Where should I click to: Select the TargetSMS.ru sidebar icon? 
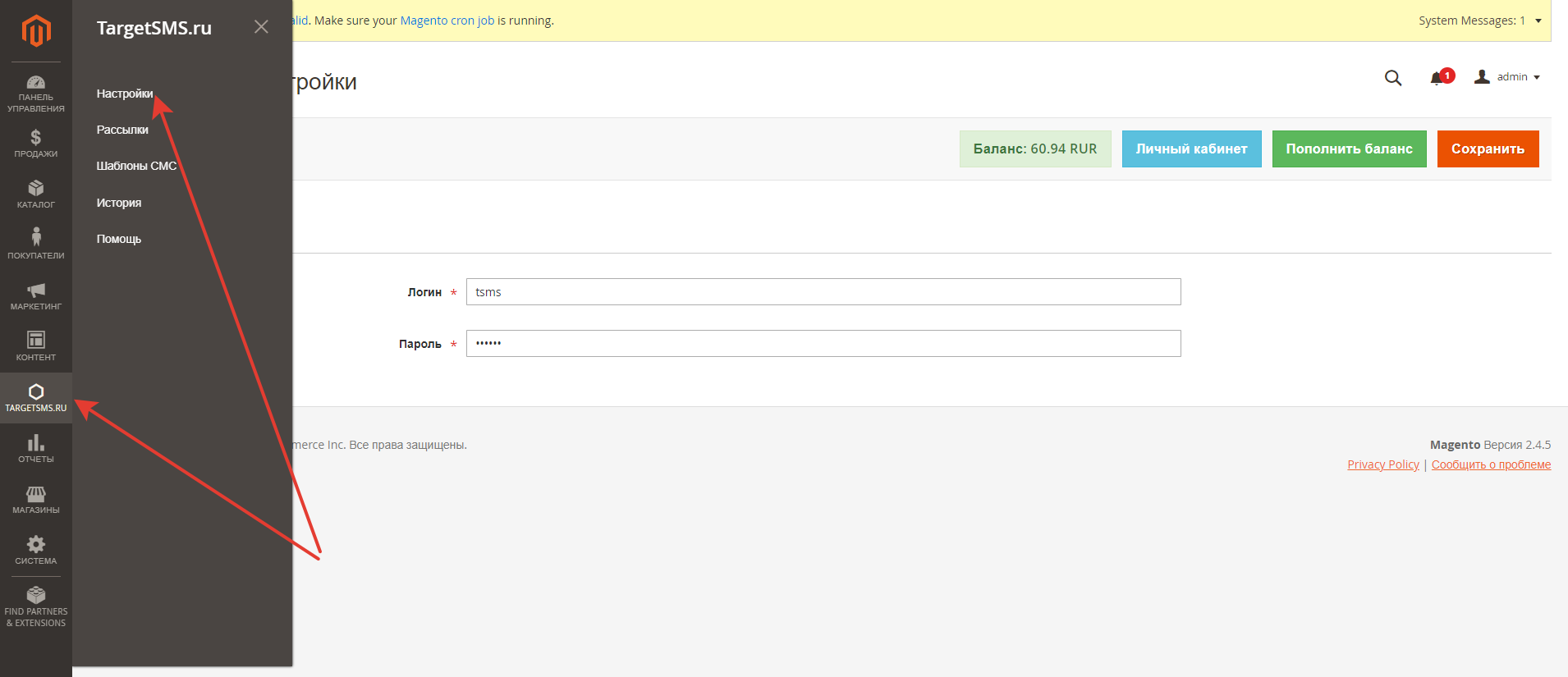pyautogui.click(x=36, y=398)
